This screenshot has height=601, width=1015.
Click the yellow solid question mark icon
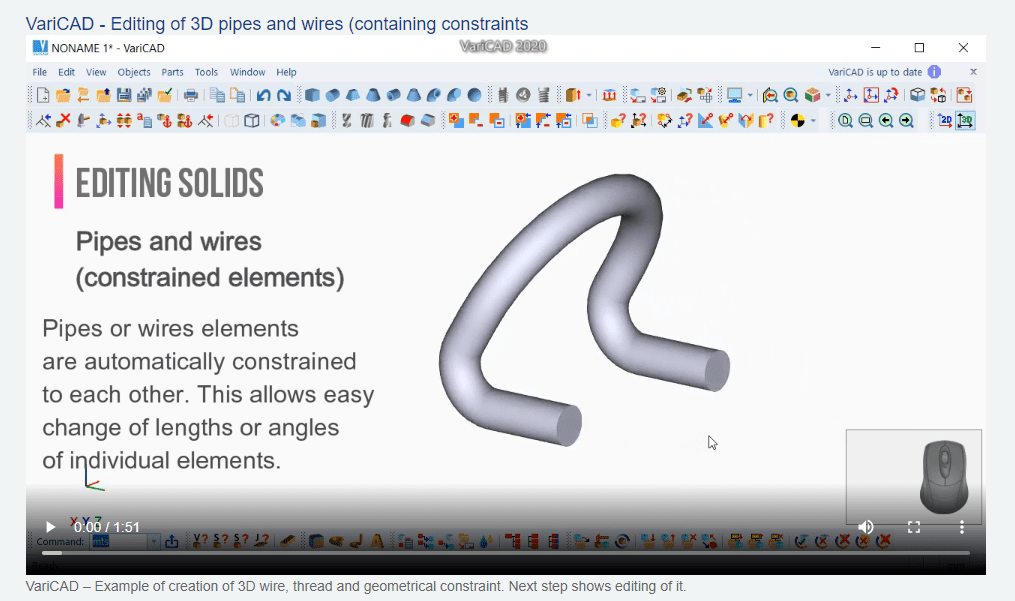(618, 120)
